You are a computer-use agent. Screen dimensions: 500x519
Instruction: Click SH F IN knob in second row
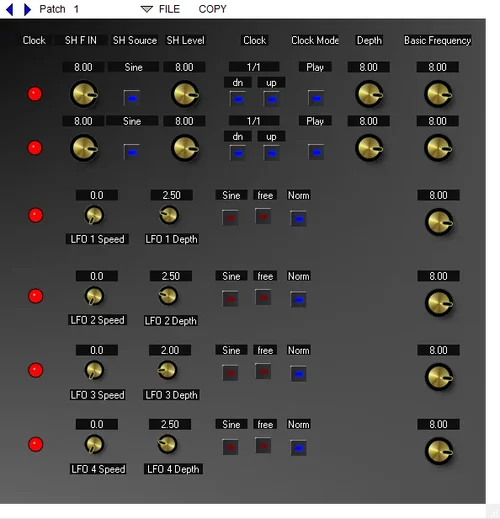click(x=84, y=148)
